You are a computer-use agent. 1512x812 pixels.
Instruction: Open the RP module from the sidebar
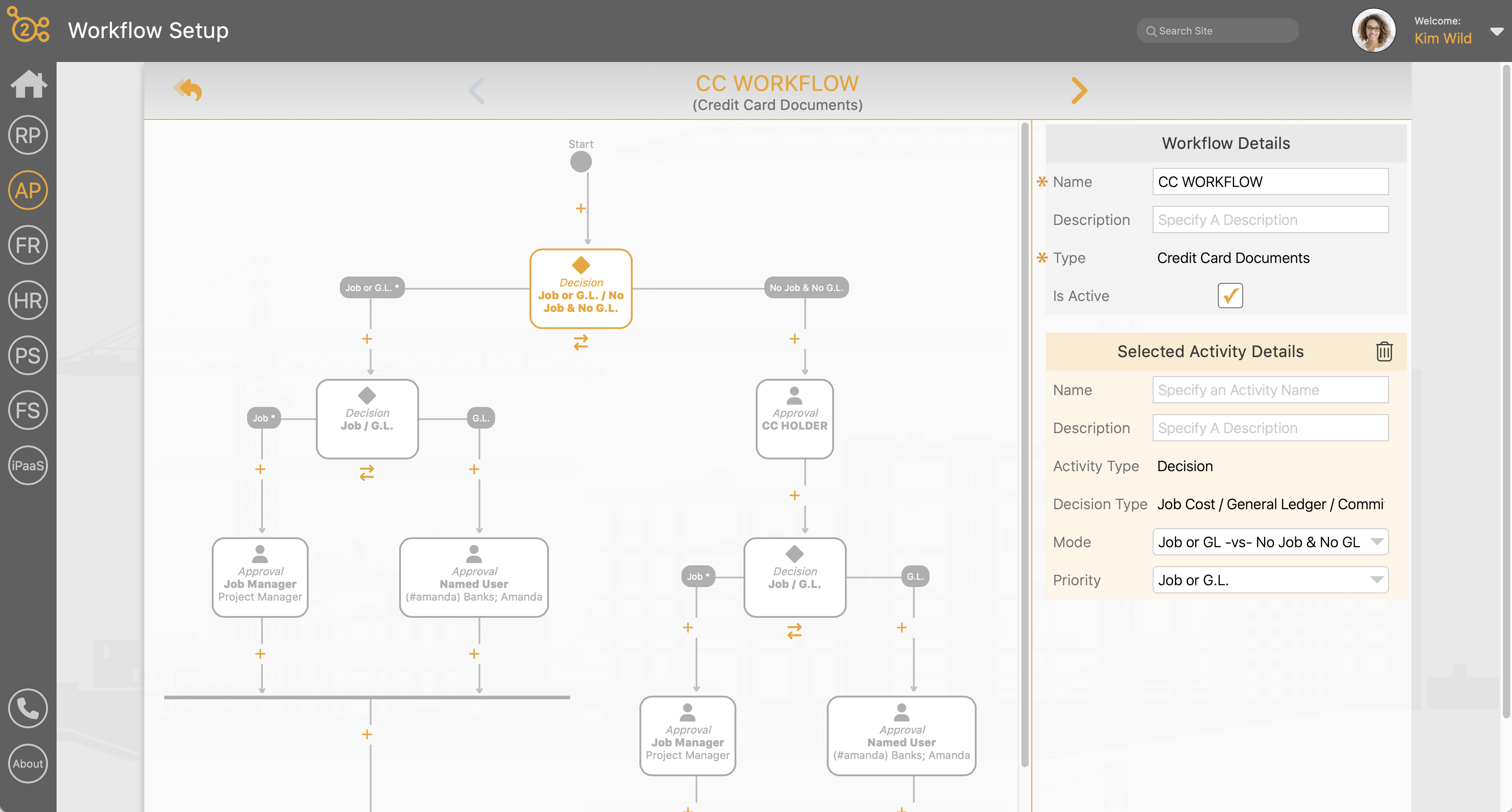coord(28,134)
